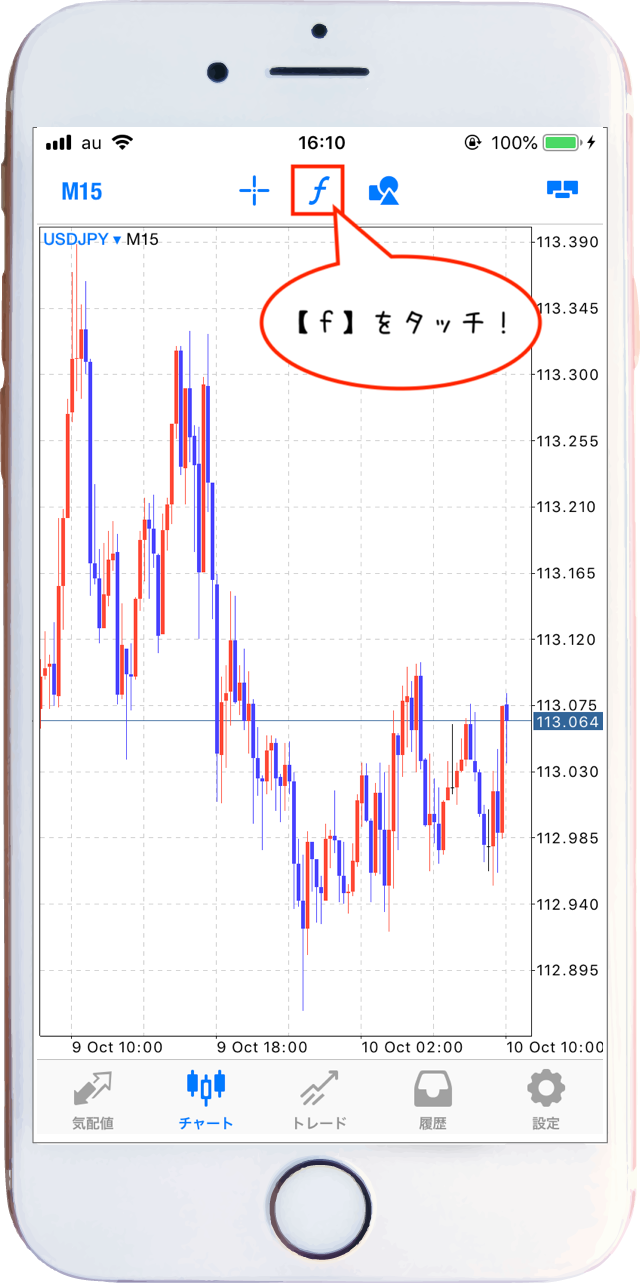Open the drawing objects shapes icon
This screenshot has width=640, height=1283.
point(384,190)
